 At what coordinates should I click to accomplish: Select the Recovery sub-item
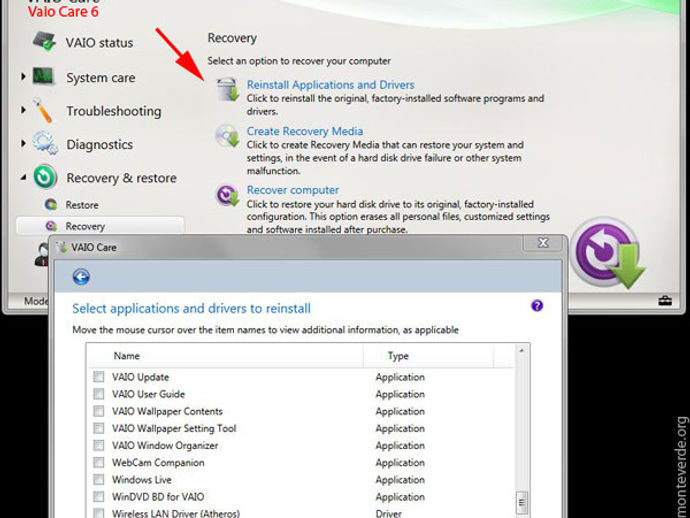tap(85, 226)
